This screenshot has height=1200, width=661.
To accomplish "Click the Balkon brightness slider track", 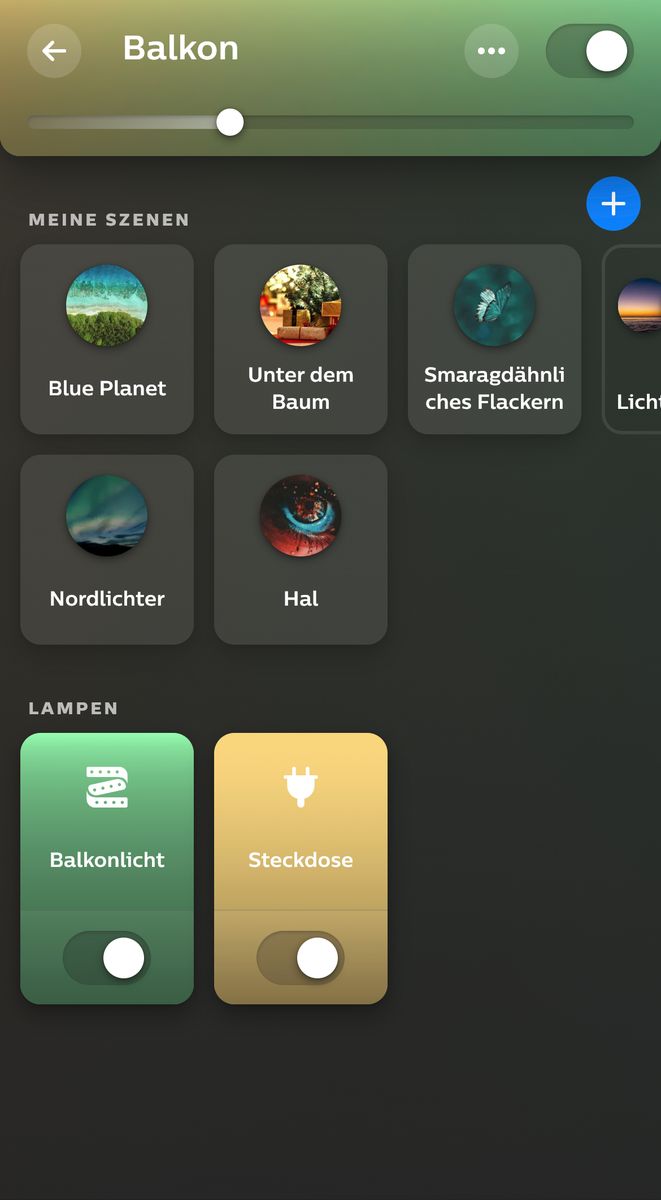I will coord(331,122).
